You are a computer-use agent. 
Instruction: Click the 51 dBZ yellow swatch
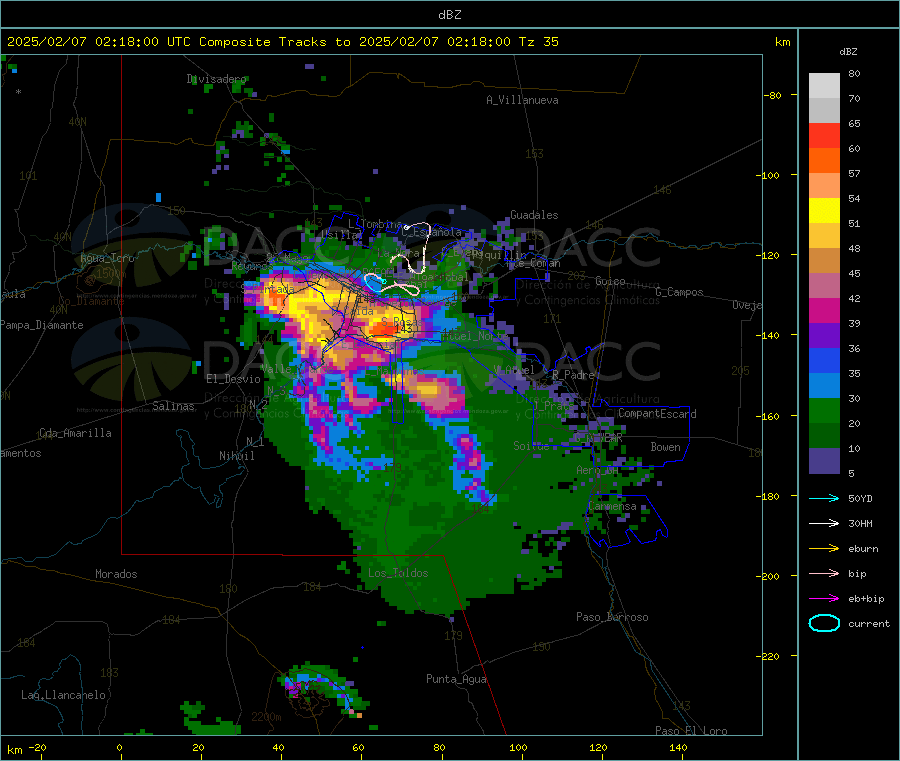coord(824,211)
